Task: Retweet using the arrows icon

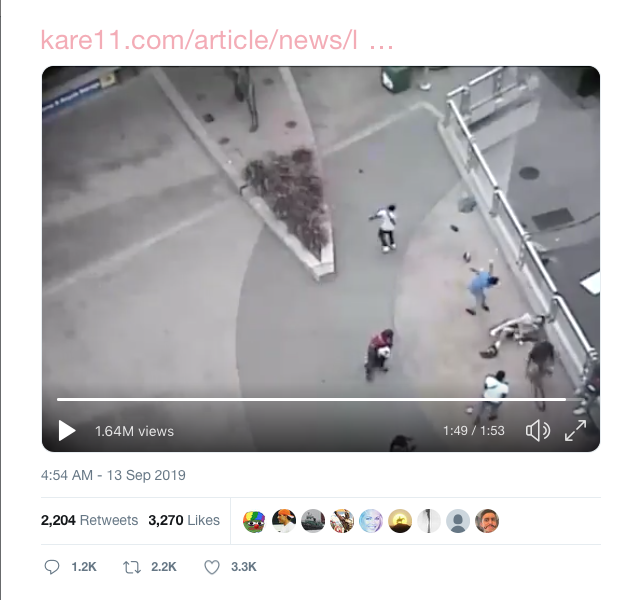Action: tap(132, 567)
